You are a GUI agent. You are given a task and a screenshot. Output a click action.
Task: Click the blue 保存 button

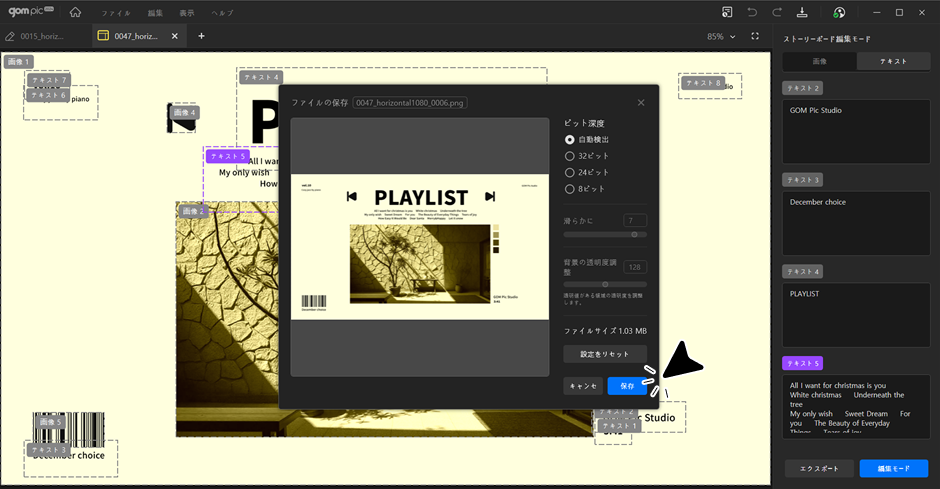(x=627, y=385)
